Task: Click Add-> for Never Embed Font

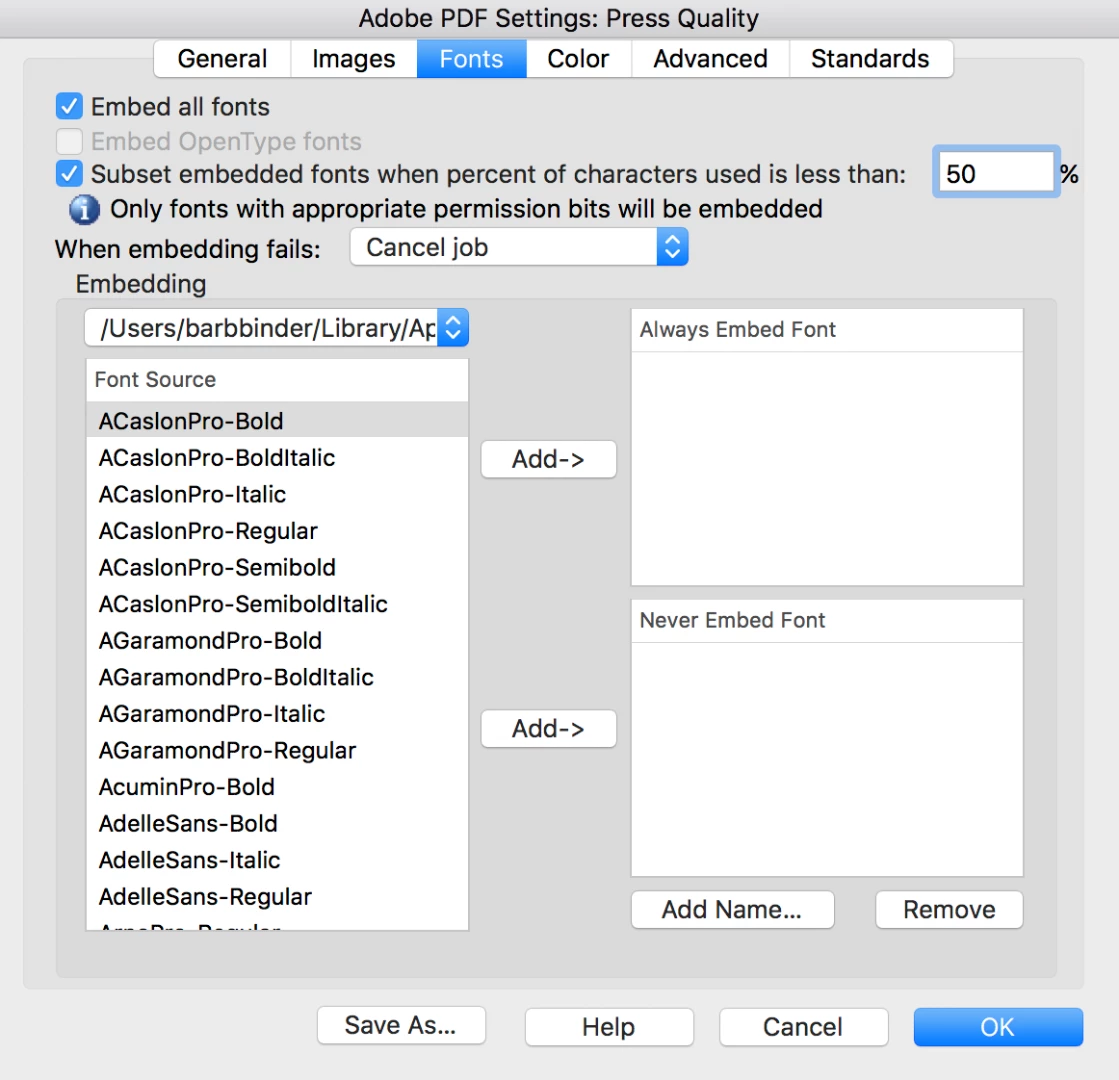Action: click(x=548, y=729)
